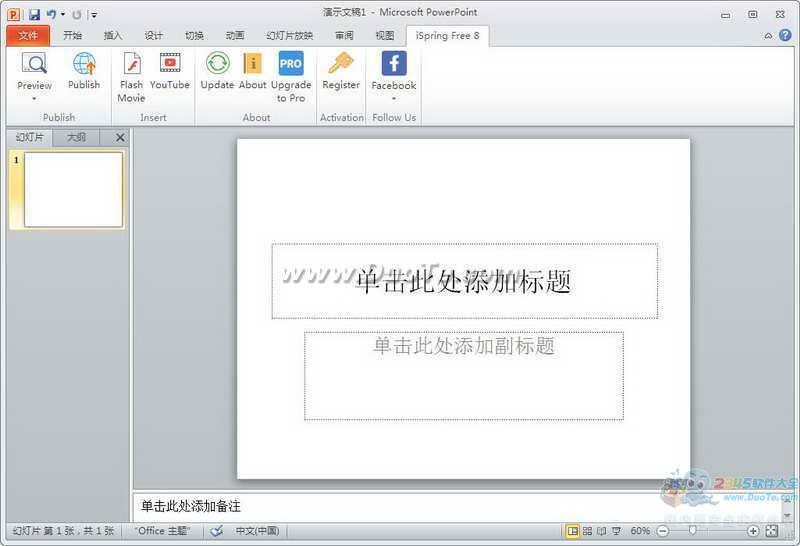The height and width of the screenshot is (546, 800).
Task: Open the 文件 File tab
Action: tap(28, 35)
